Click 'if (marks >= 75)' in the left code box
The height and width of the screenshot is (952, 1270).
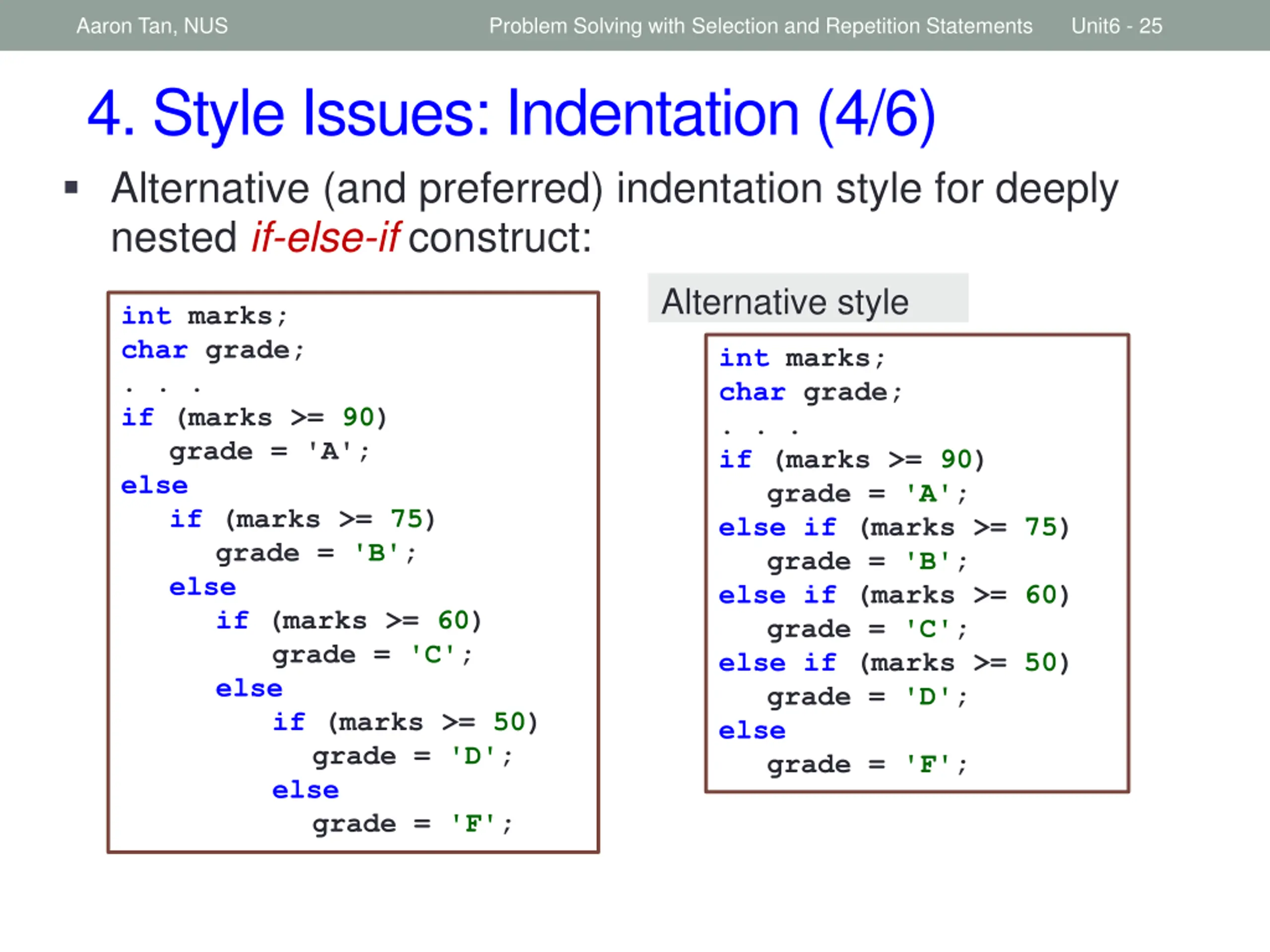tap(303, 519)
